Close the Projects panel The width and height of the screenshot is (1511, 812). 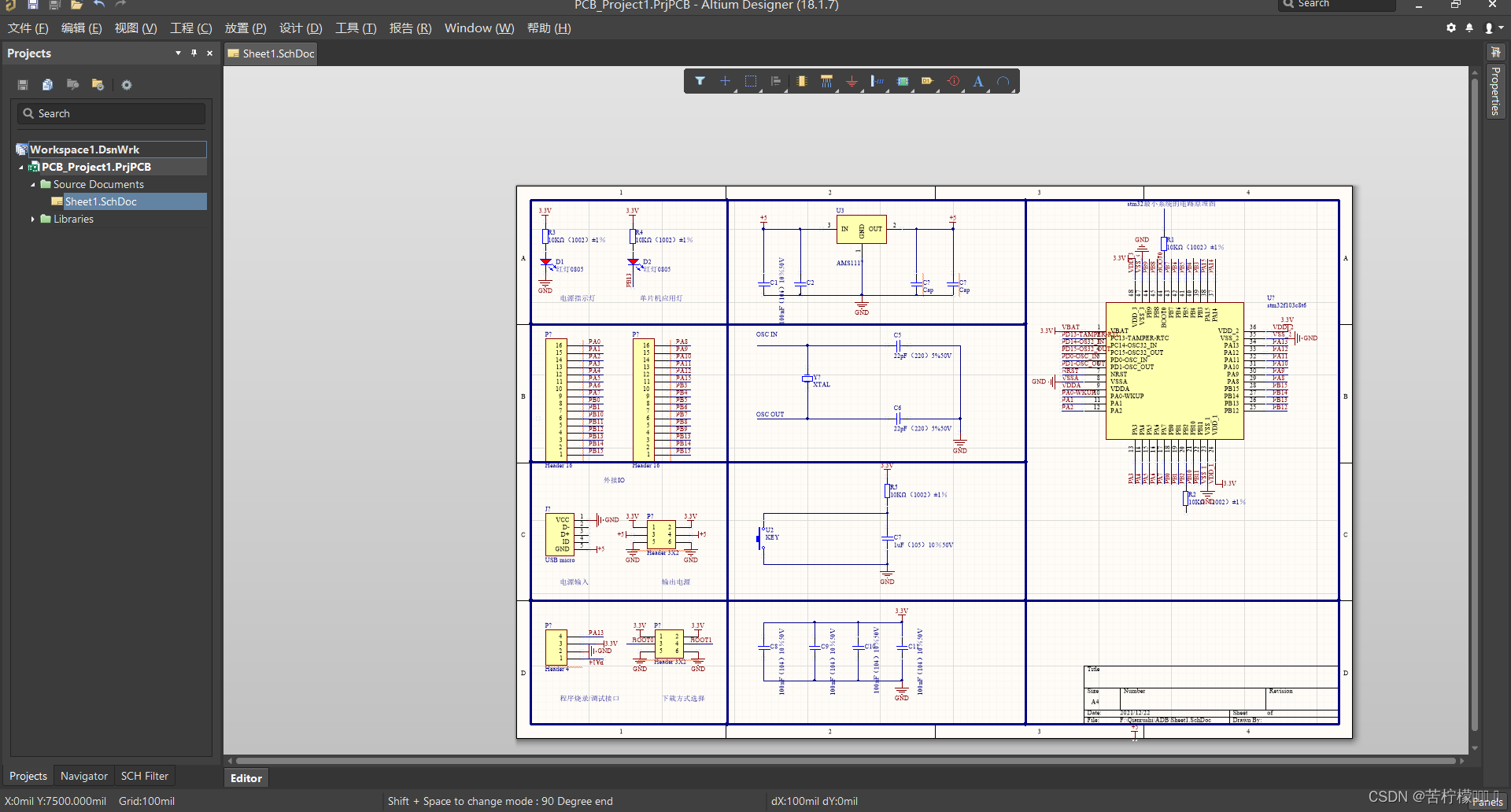209,54
